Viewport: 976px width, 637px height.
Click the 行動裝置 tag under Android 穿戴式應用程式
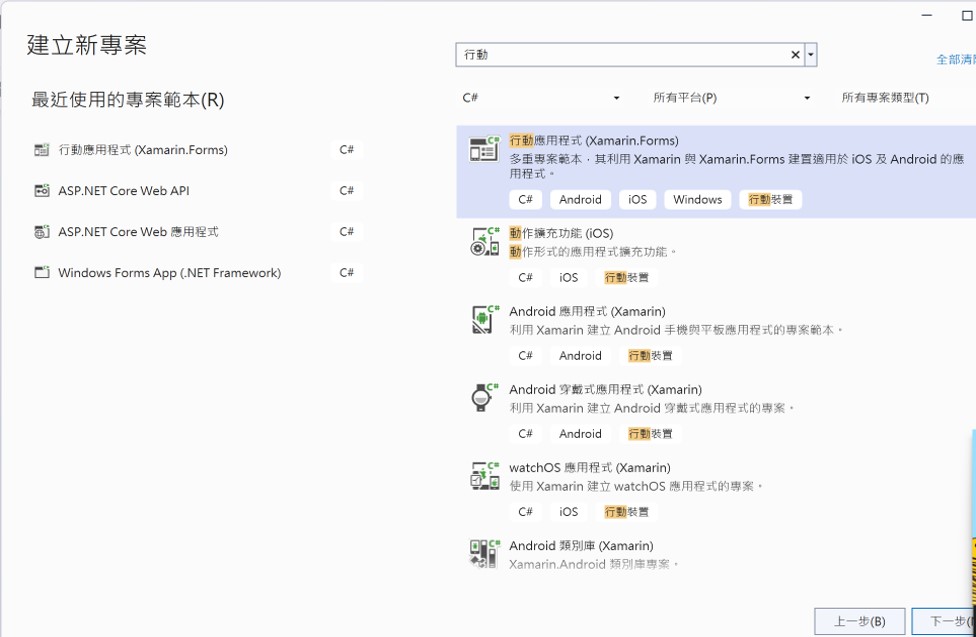[650, 433]
